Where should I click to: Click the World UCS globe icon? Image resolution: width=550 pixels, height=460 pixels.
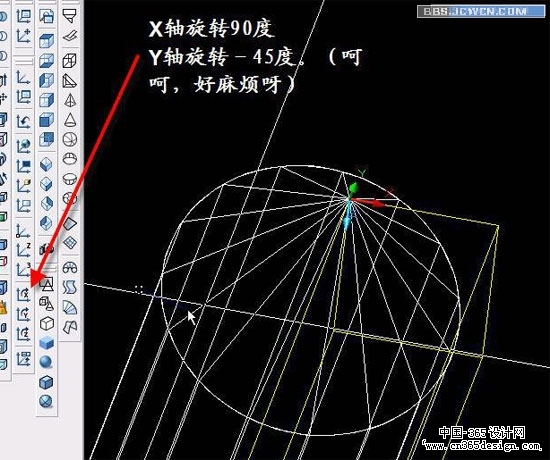[x=24, y=145]
